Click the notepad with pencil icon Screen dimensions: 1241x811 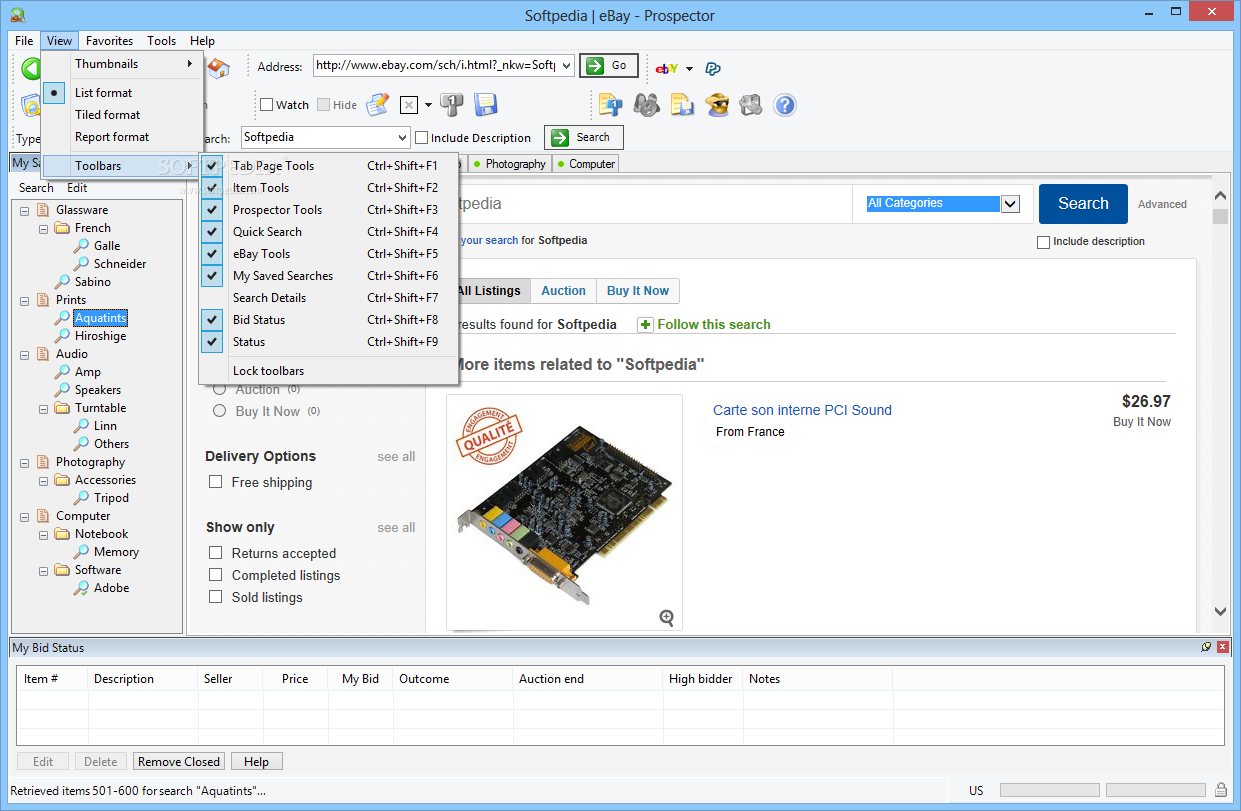click(377, 105)
